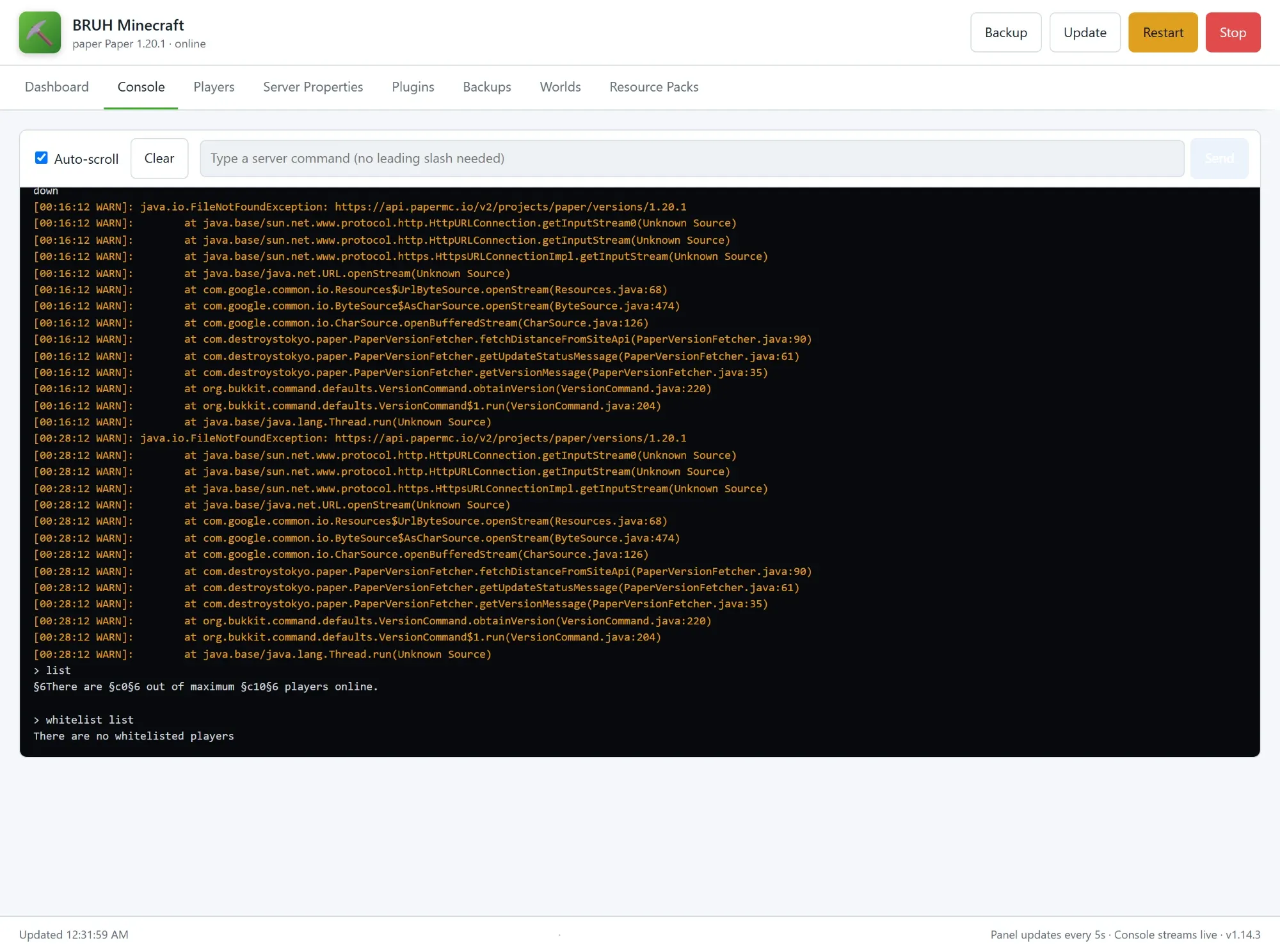Go to the Plugins tab
This screenshot has height=952, width=1280.
click(413, 87)
